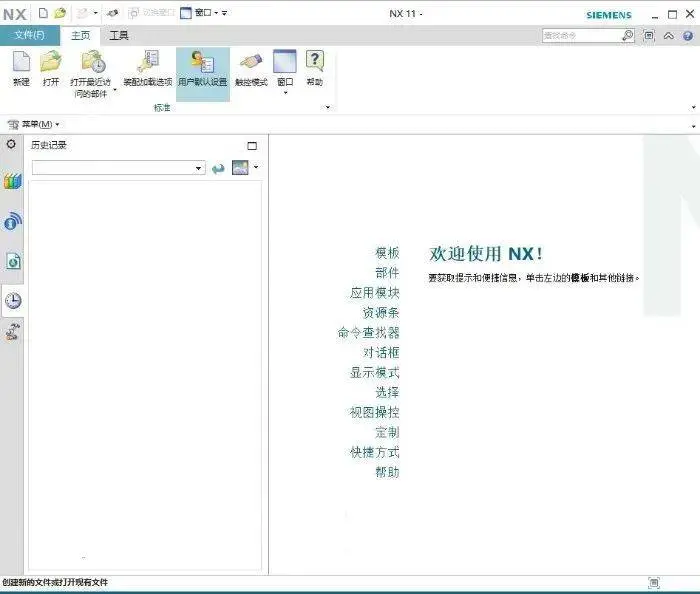The image size is (700, 594).
Task: Click the 欢迎使用 NX! heading
Action: tap(486, 254)
